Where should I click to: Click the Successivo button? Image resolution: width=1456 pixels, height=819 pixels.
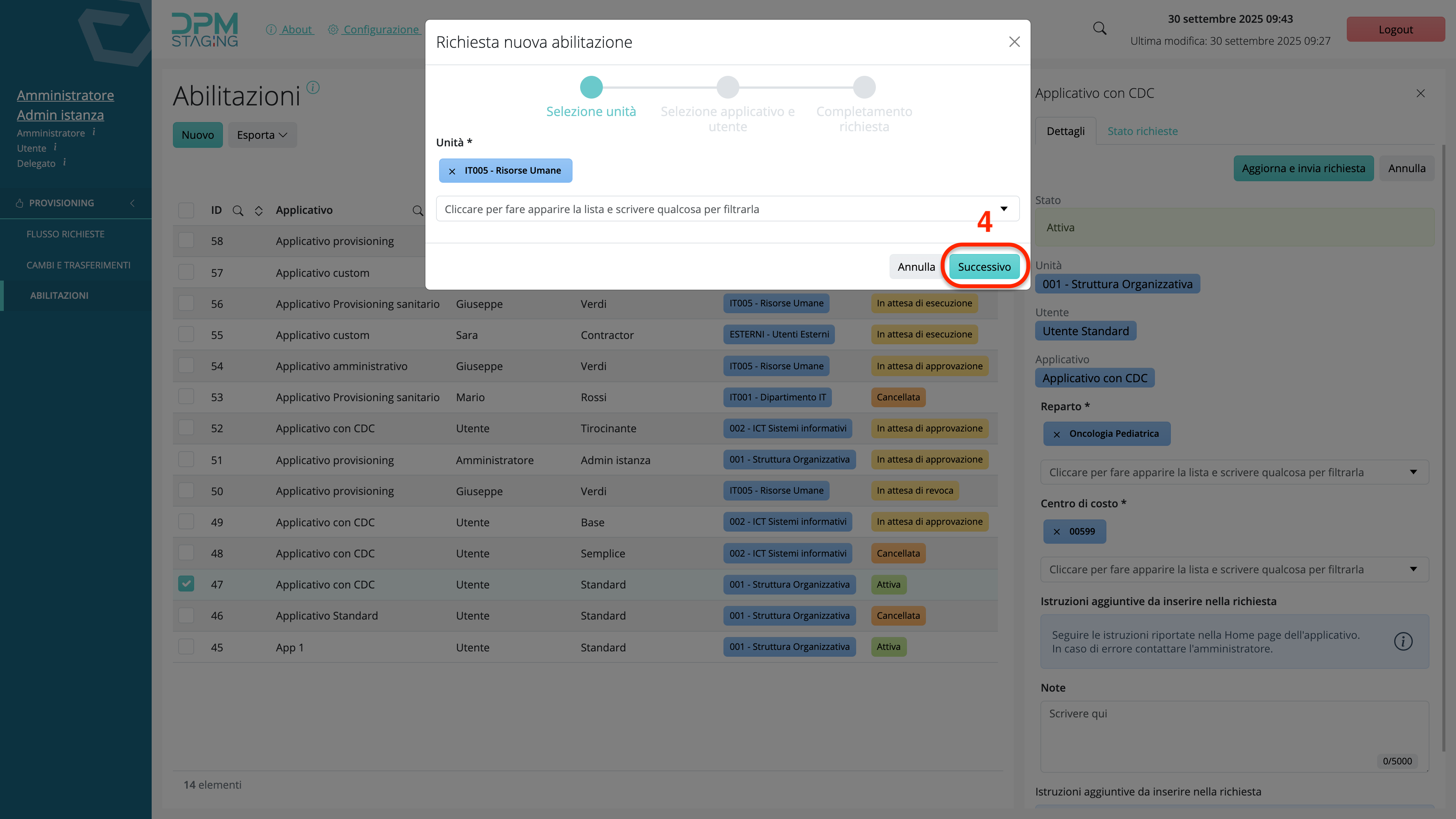(x=984, y=267)
